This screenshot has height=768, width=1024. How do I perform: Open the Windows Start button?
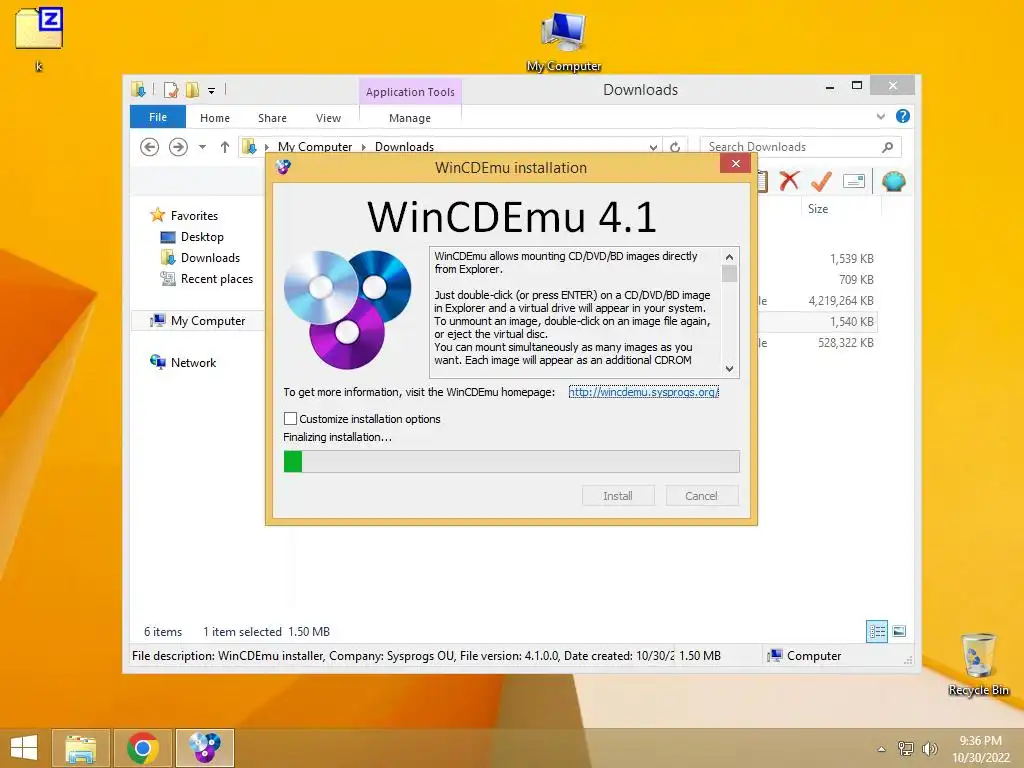pos(24,748)
